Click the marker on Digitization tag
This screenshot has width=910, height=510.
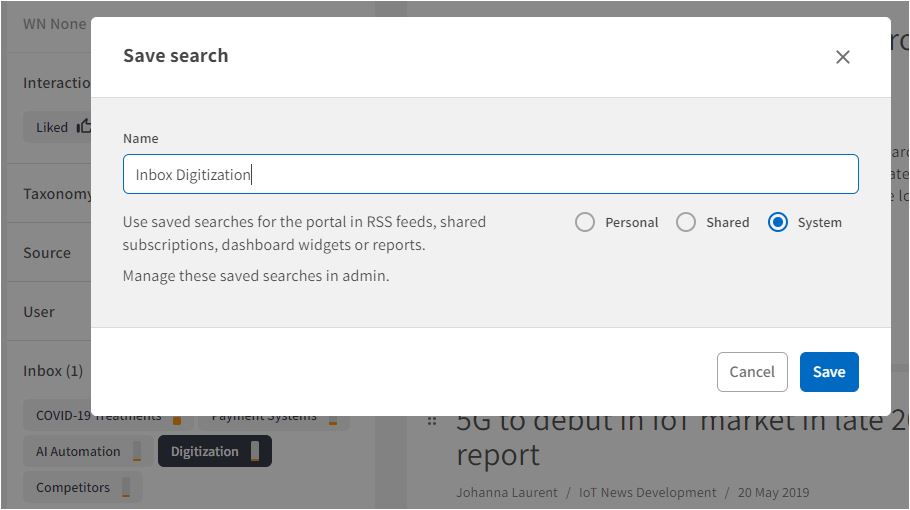[x=255, y=451]
